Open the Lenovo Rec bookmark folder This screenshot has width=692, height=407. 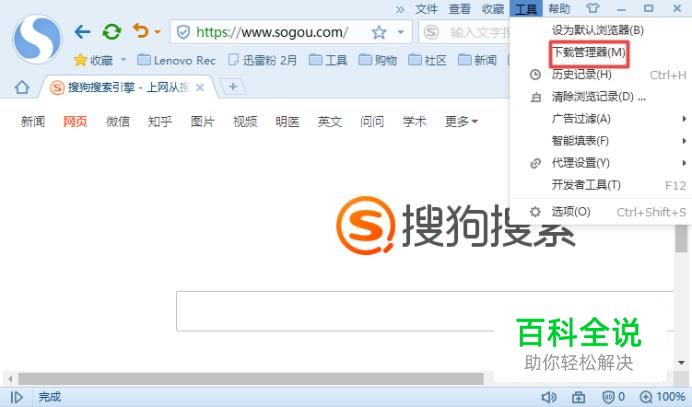177,60
